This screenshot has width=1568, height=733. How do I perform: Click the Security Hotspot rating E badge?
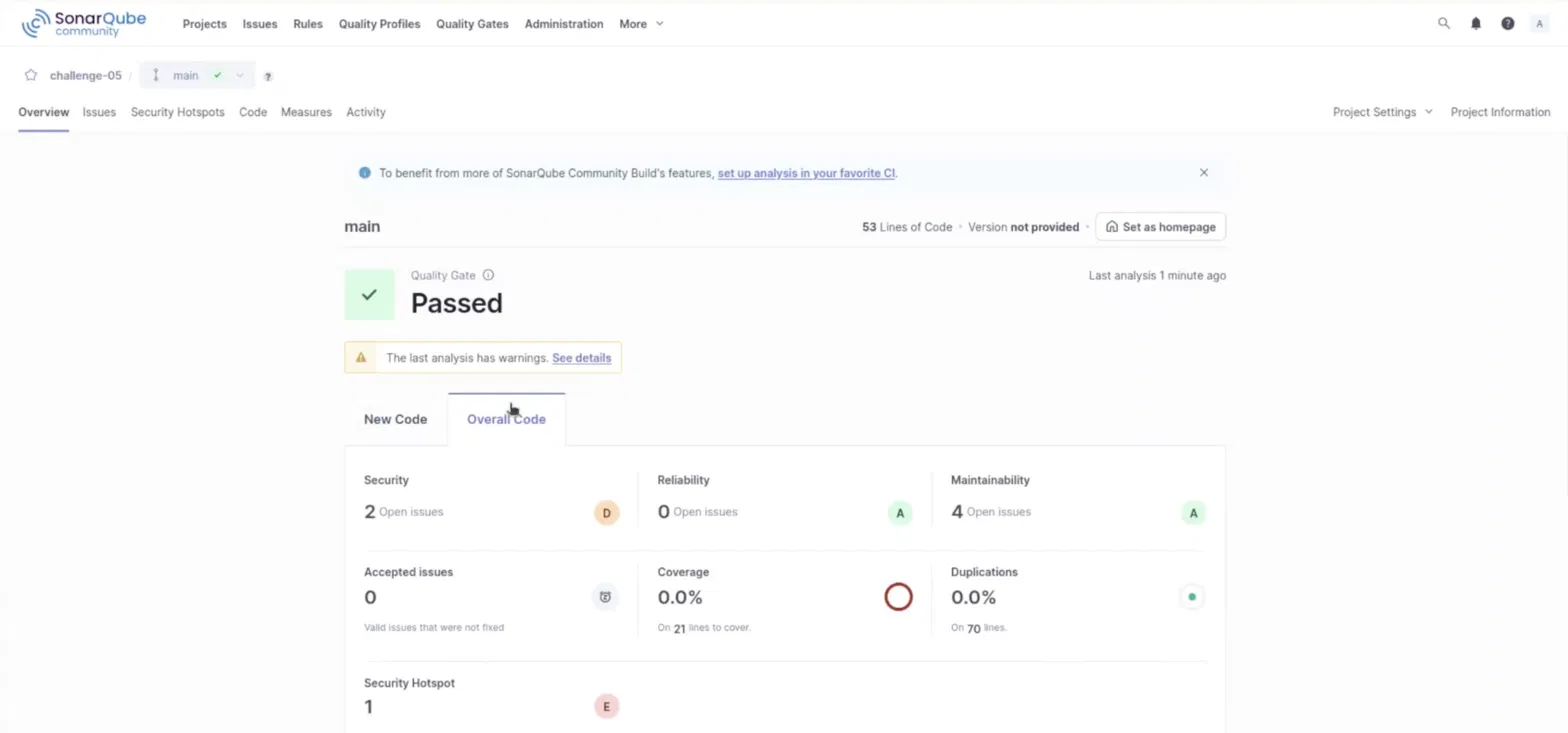pyautogui.click(x=606, y=706)
